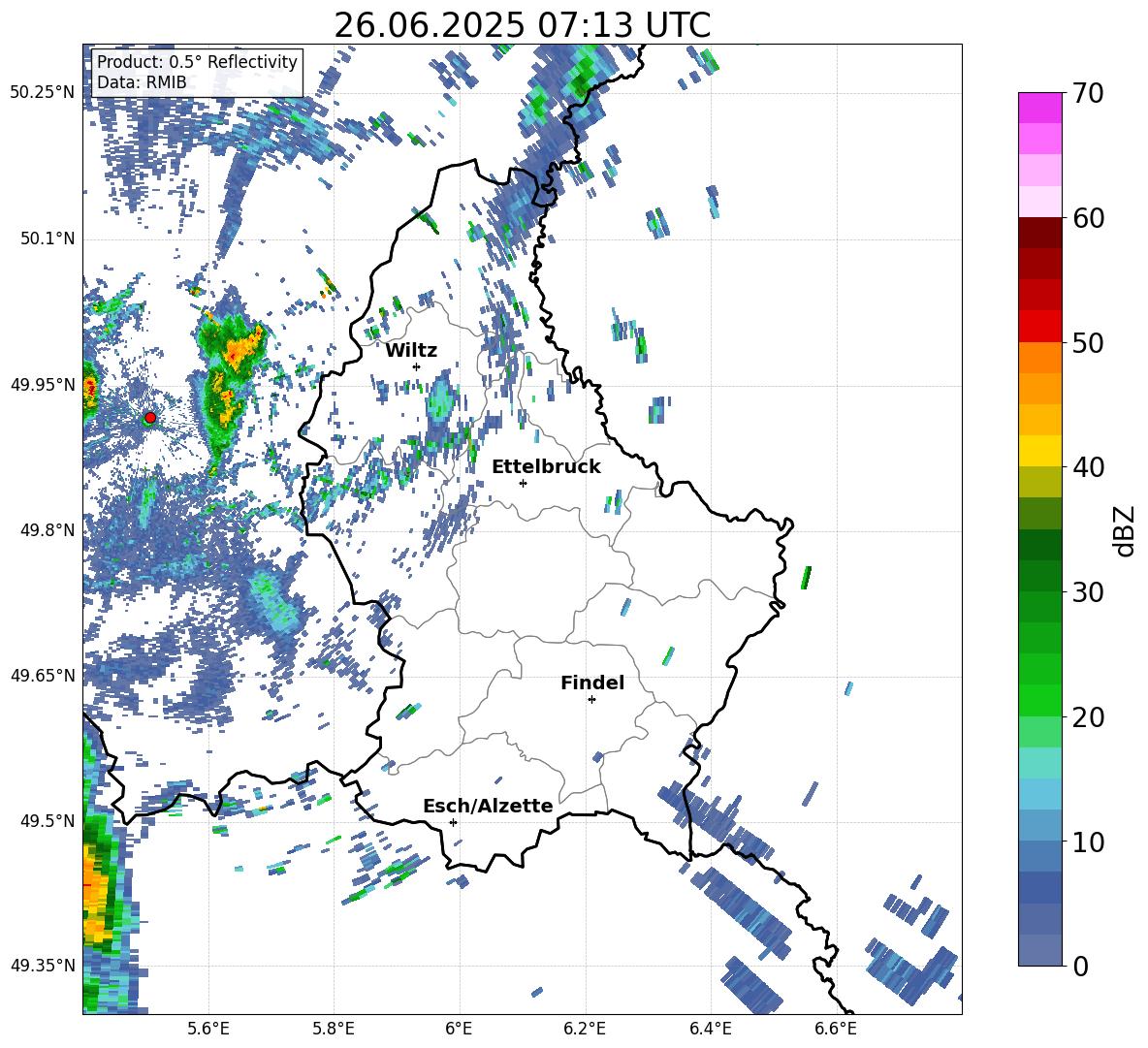Click the 50.1°N latitude label
This screenshot has width=1148, height=1048.
click(x=47, y=238)
